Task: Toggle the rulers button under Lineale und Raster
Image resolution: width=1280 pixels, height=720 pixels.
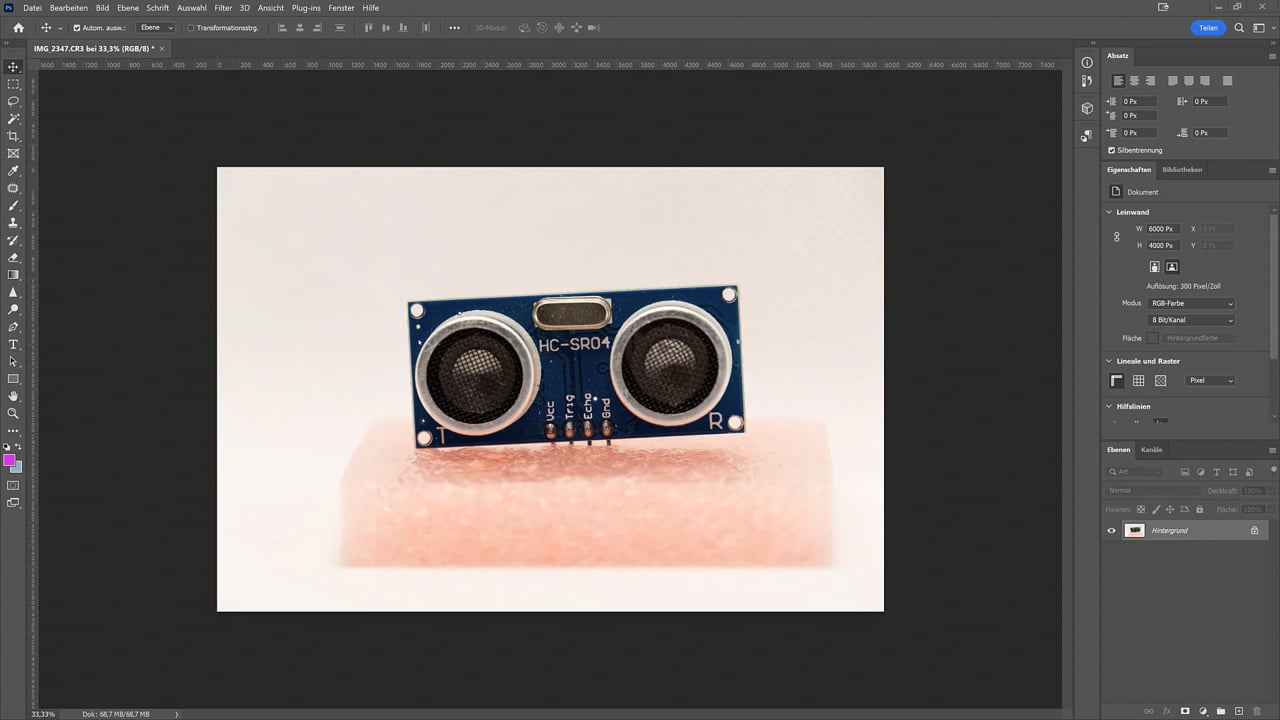Action: pos(1117,381)
